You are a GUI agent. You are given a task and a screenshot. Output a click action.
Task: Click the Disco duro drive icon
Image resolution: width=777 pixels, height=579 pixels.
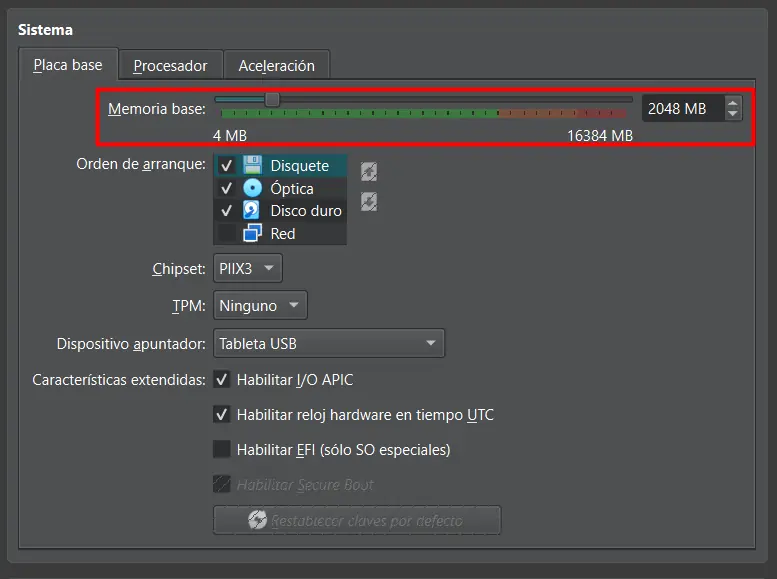(x=252, y=210)
